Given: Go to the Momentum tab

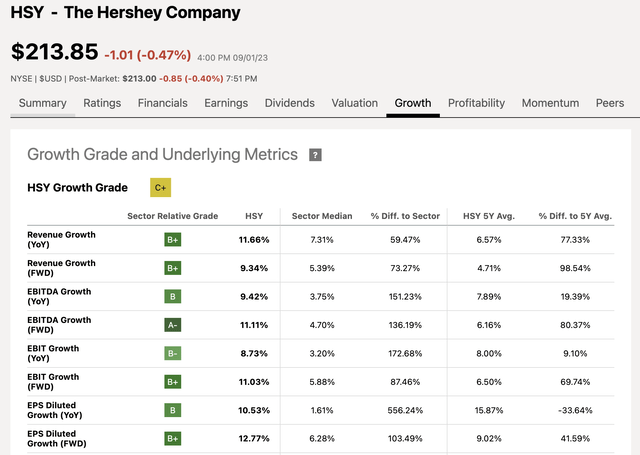Looking at the screenshot, I should 550,103.
